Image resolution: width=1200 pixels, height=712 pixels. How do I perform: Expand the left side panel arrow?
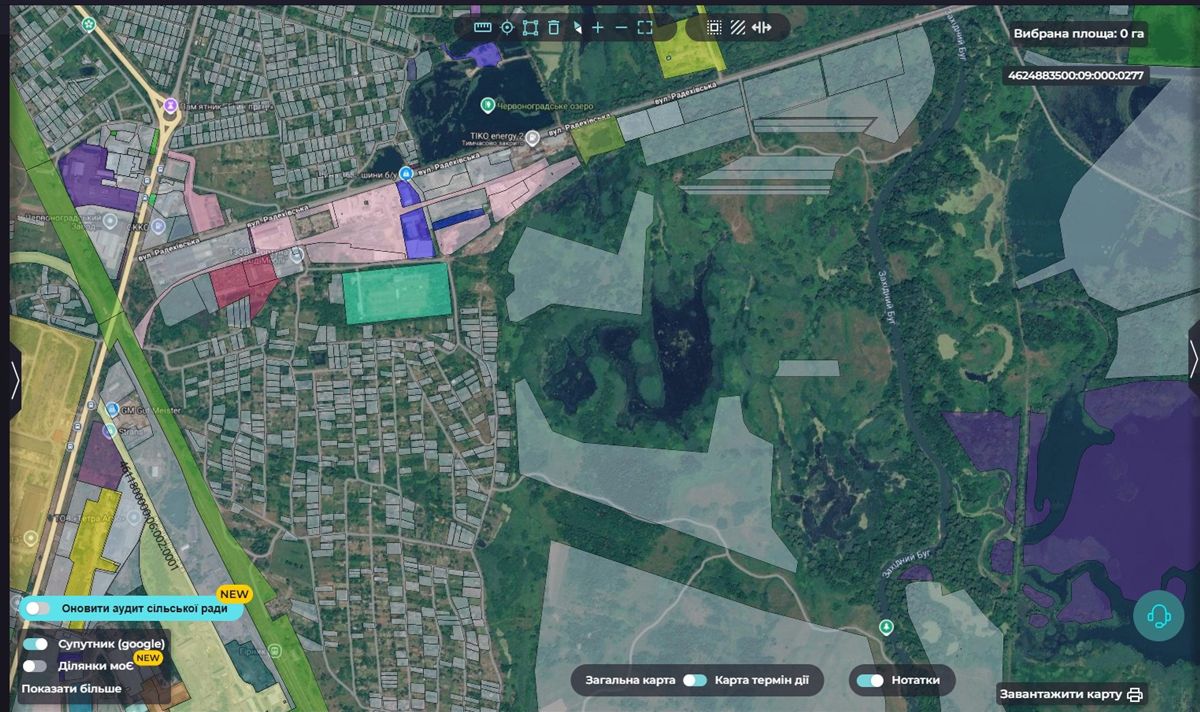[15, 380]
